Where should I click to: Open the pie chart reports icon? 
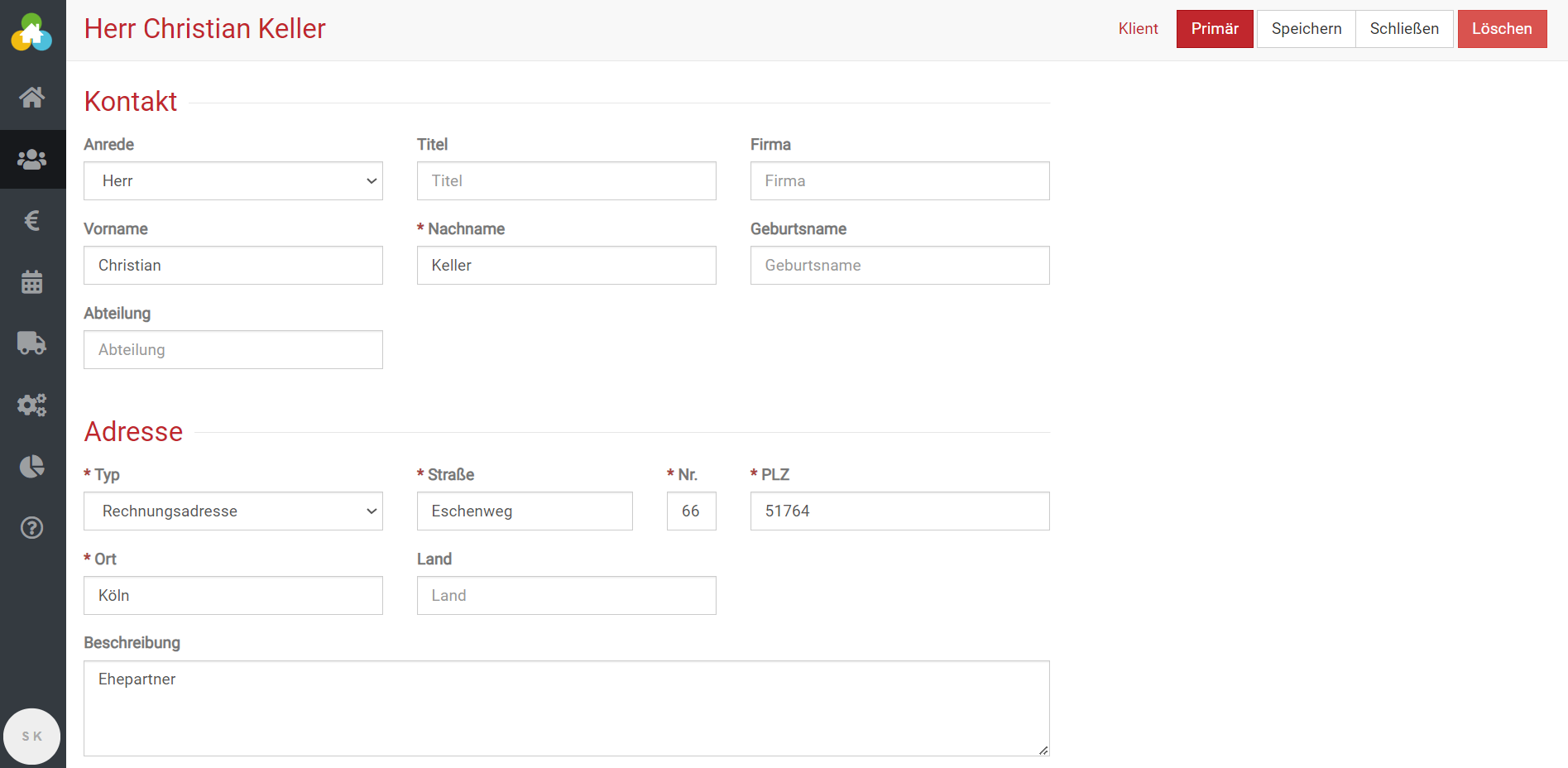32,467
